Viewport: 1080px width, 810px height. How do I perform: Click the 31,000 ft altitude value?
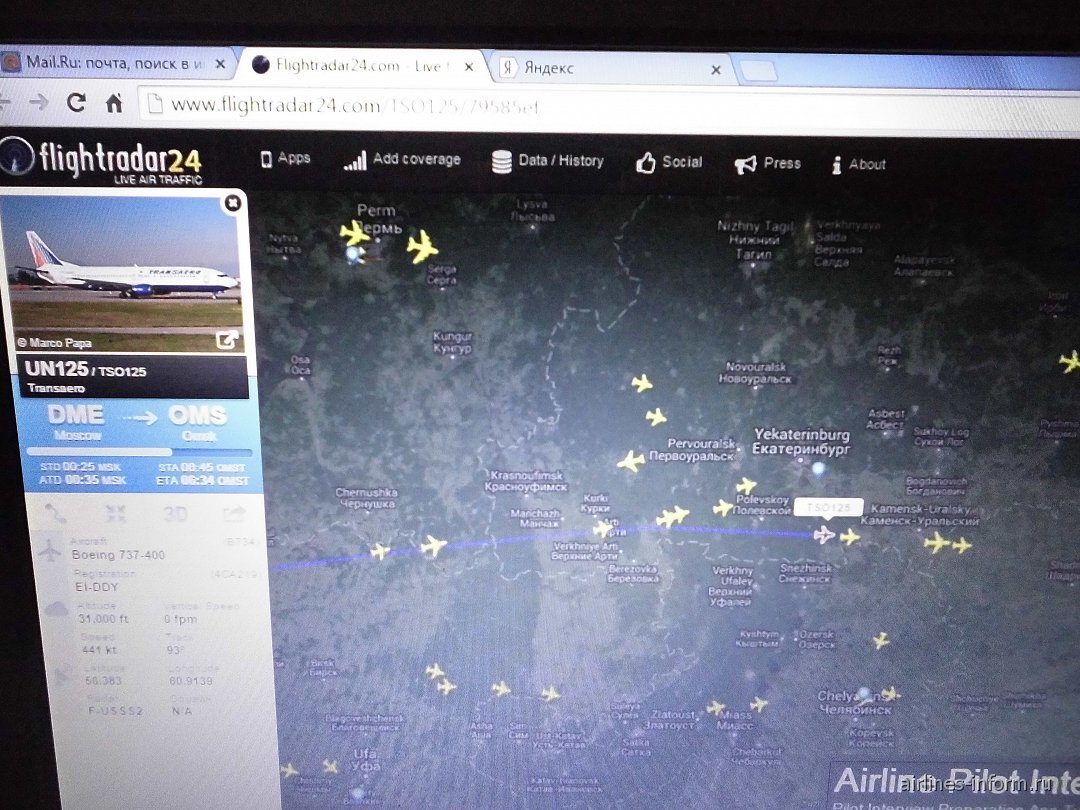coord(103,619)
